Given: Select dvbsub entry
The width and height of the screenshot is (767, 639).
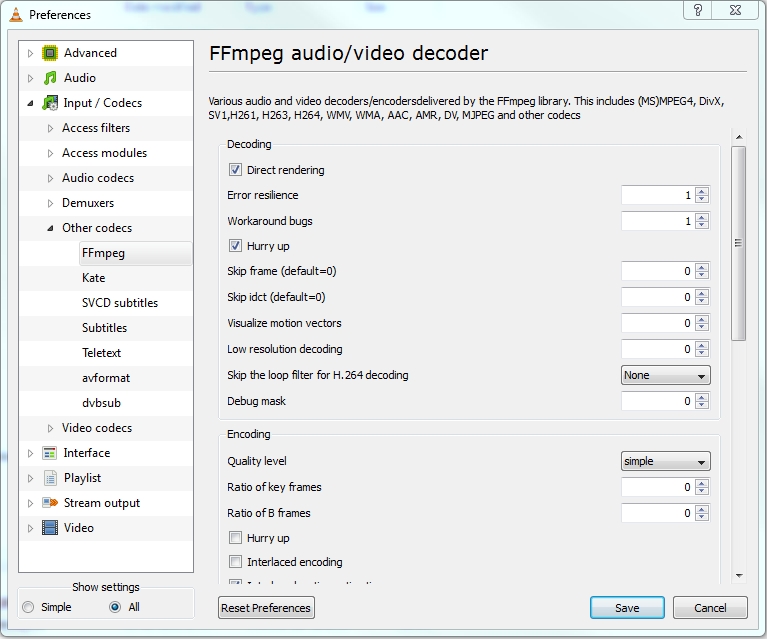Looking at the screenshot, I should [x=101, y=403].
